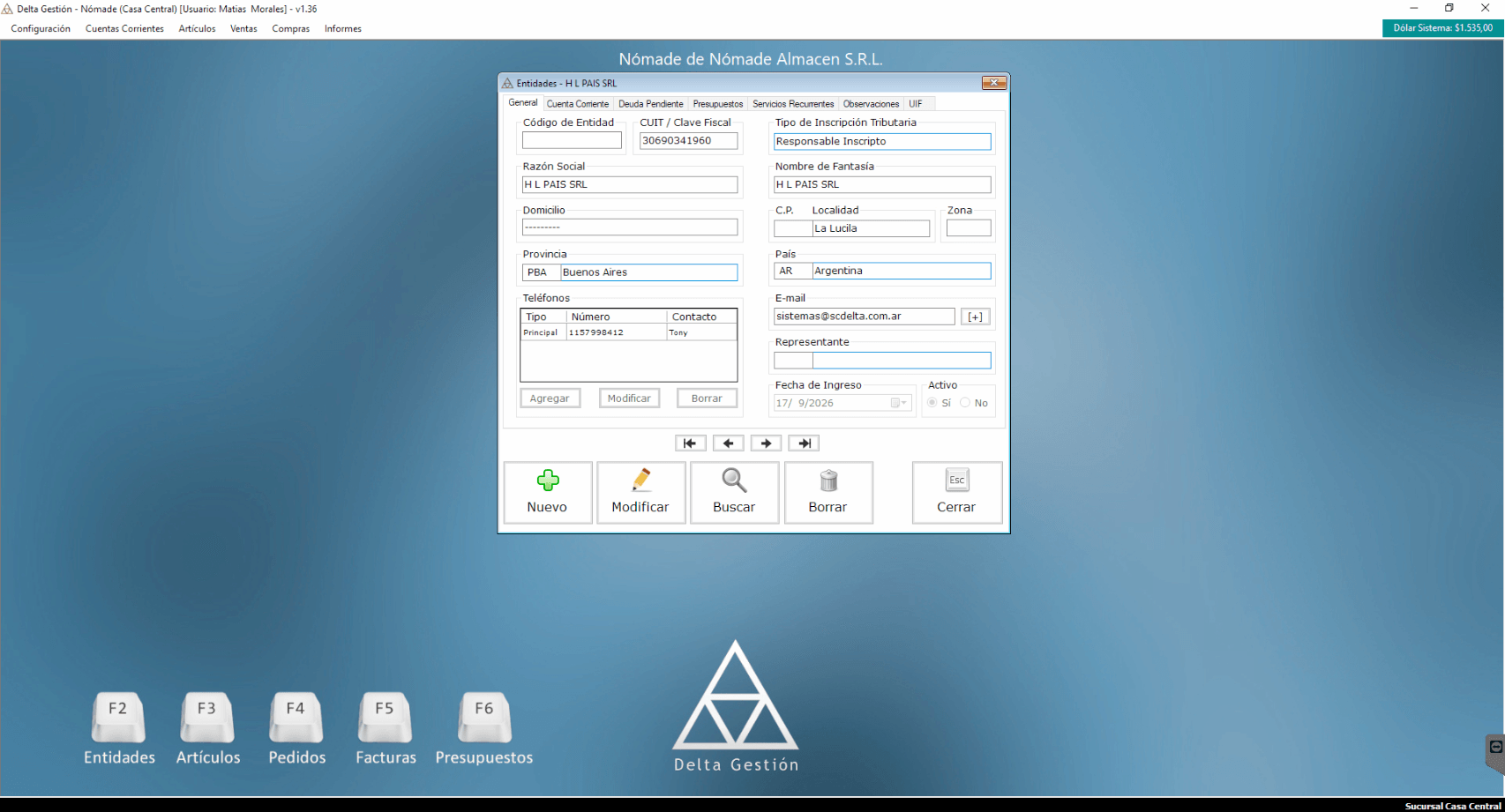This screenshot has height=812, width=1505.
Task: Switch to the General tab
Action: (523, 103)
